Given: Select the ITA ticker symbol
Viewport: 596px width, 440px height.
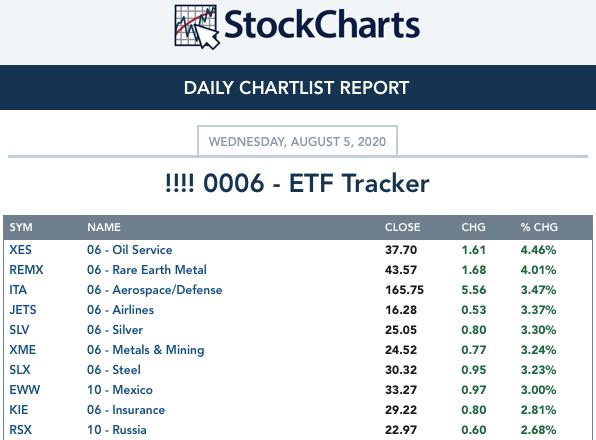Looking at the screenshot, I should click(18, 290).
